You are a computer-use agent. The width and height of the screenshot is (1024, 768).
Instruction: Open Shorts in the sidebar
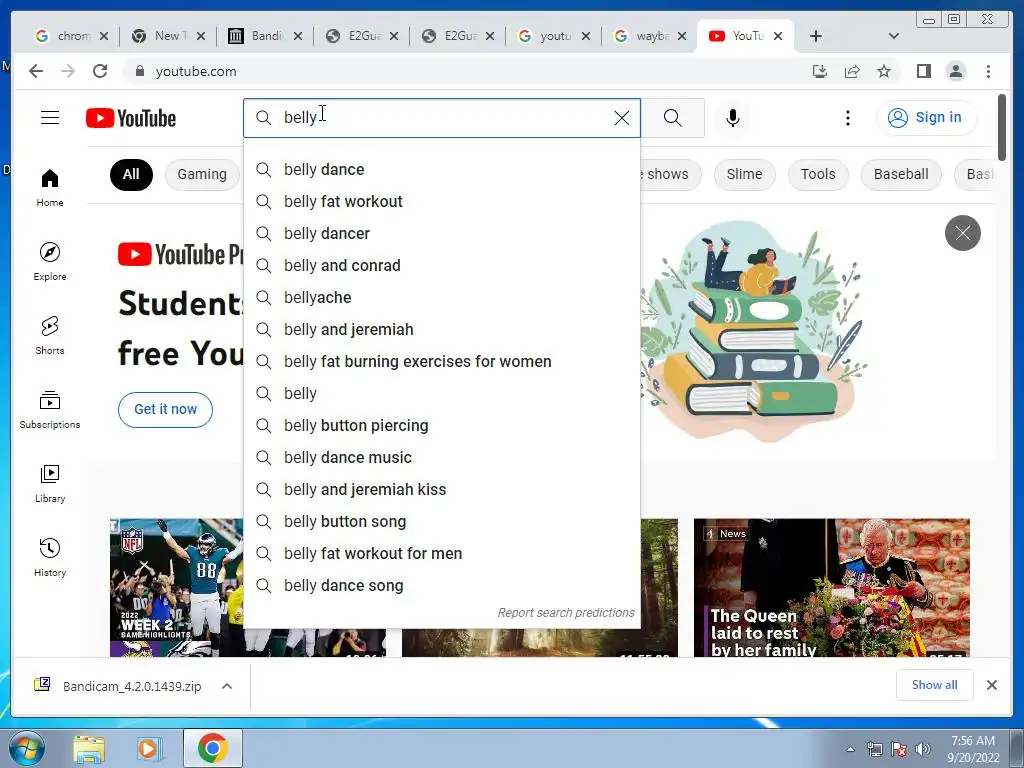click(50, 336)
